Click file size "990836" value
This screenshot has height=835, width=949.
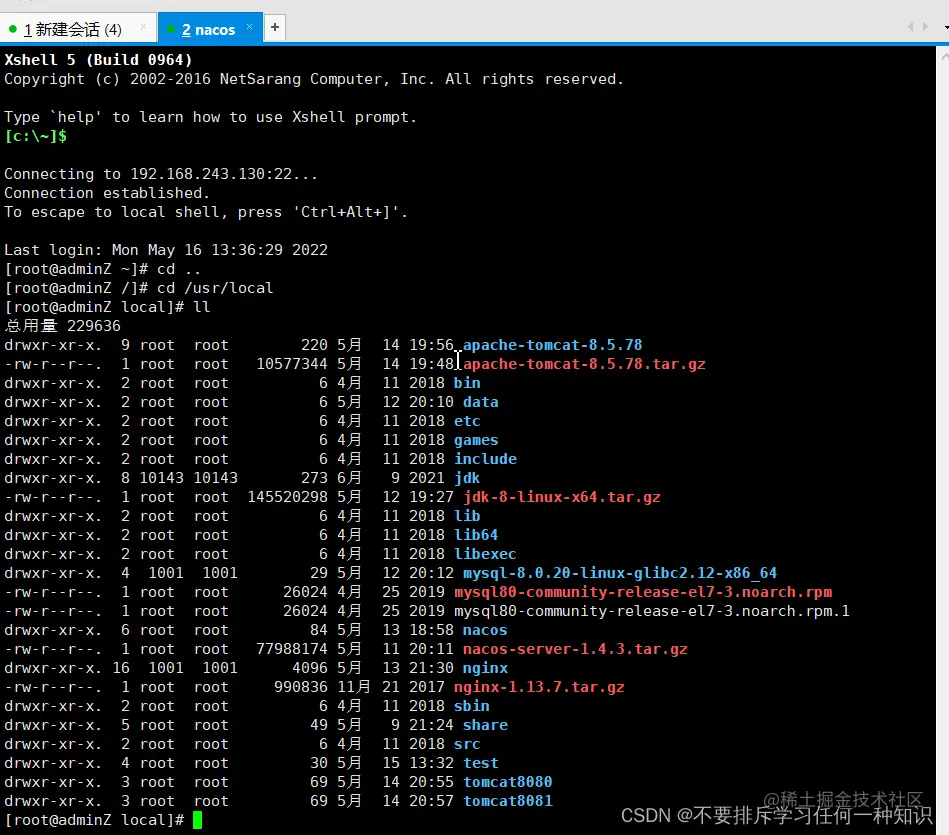(301, 687)
